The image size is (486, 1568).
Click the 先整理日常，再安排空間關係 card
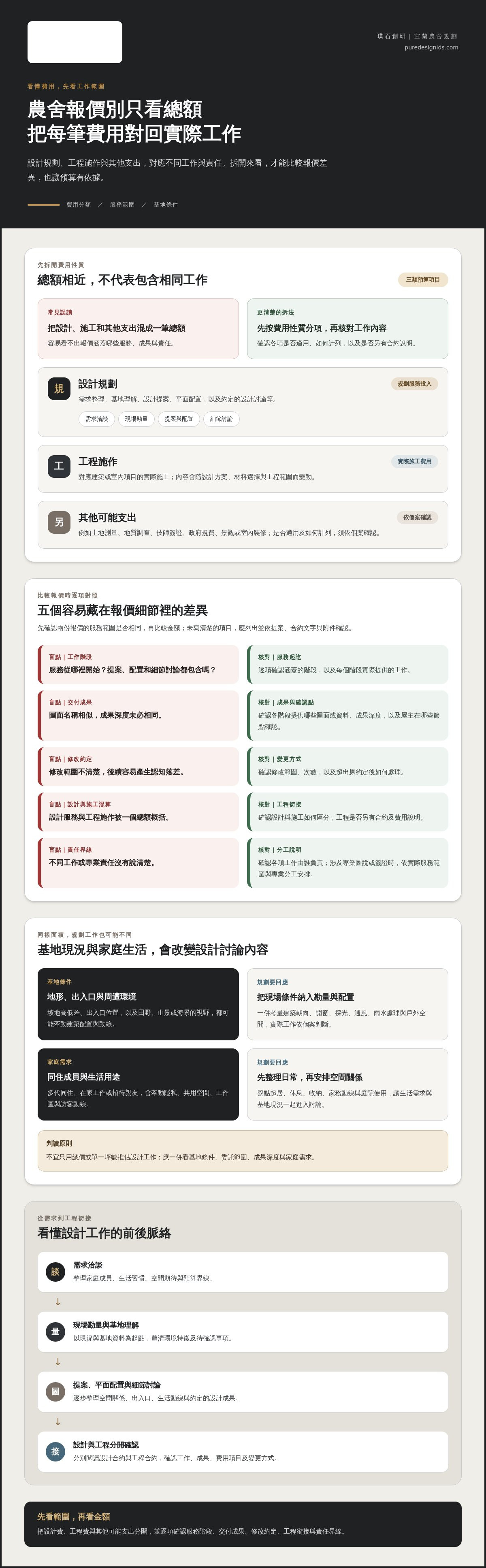(x=348, y=1084)
